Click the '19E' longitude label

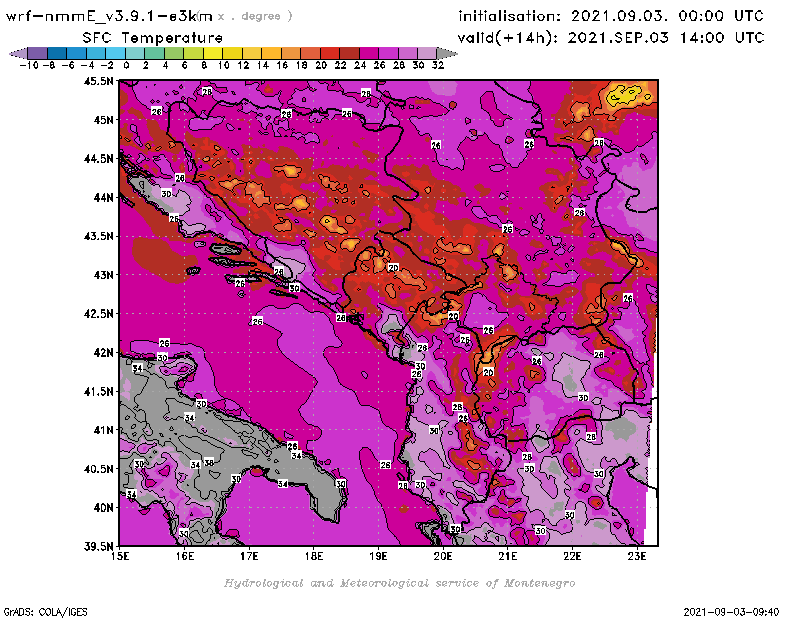pyautogui.click(x=379, y=556)
